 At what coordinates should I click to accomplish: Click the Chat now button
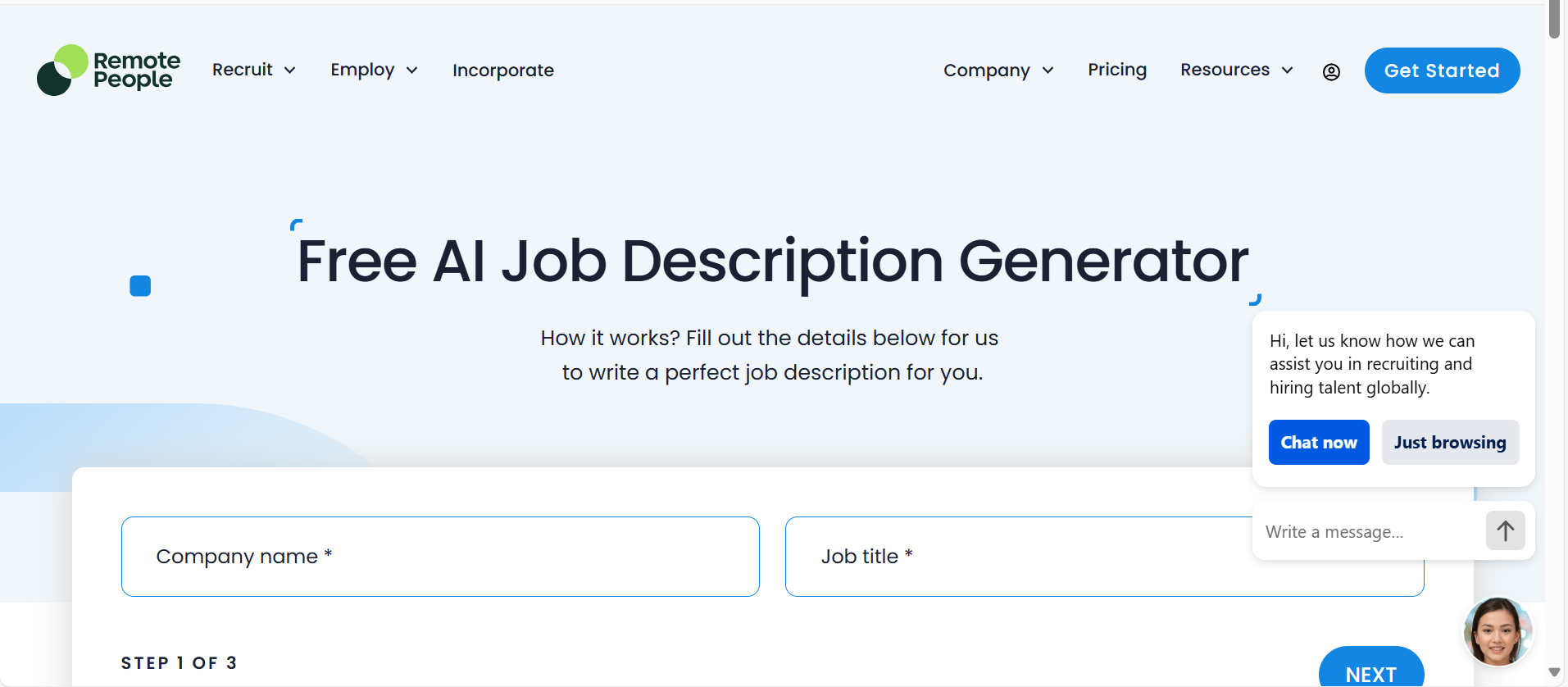pyautogui.click(x=1318, y=443)
